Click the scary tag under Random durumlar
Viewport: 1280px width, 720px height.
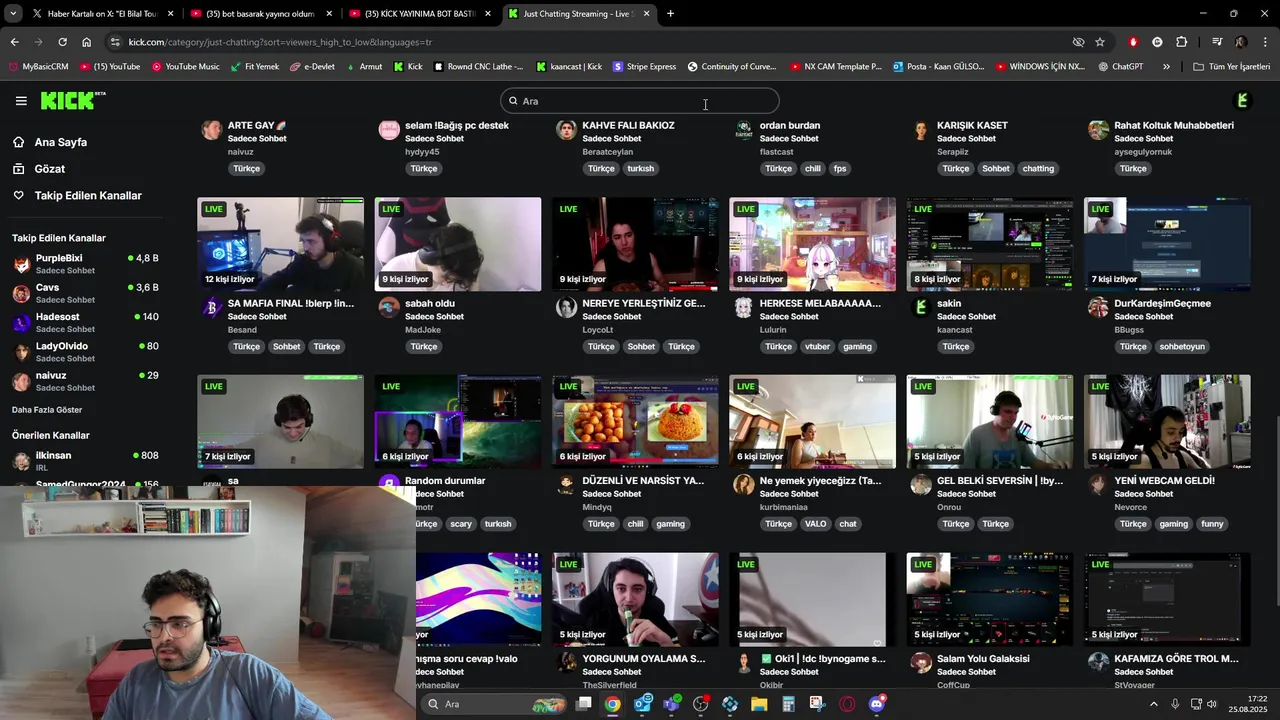(x=461, y=524)
